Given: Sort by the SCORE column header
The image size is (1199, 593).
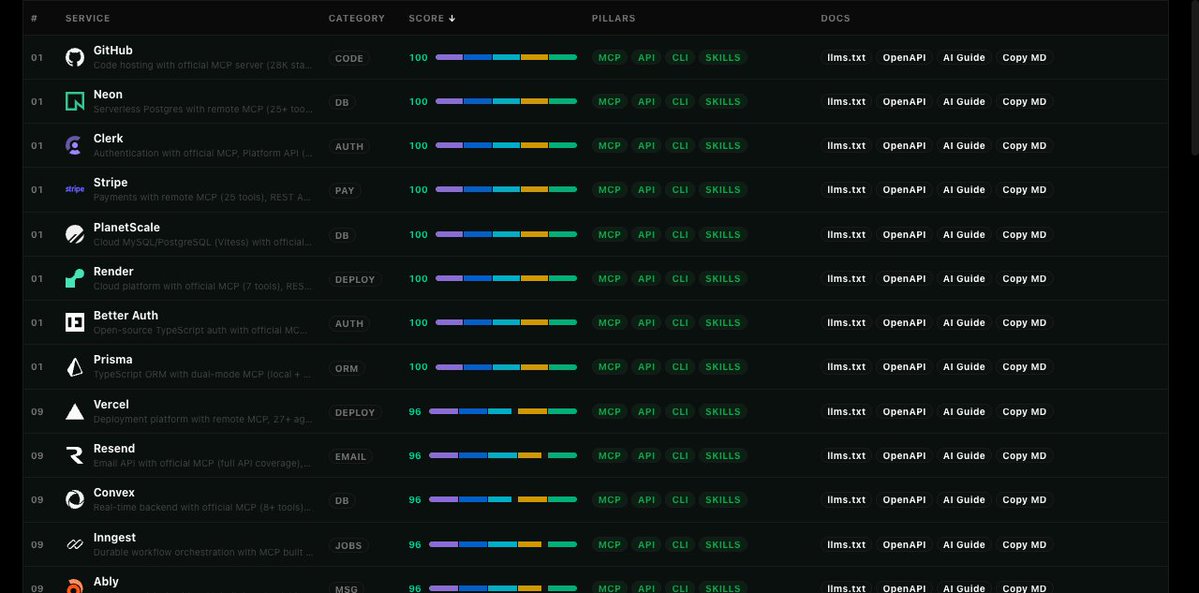Looking at the screenshot, I should 431,18.
